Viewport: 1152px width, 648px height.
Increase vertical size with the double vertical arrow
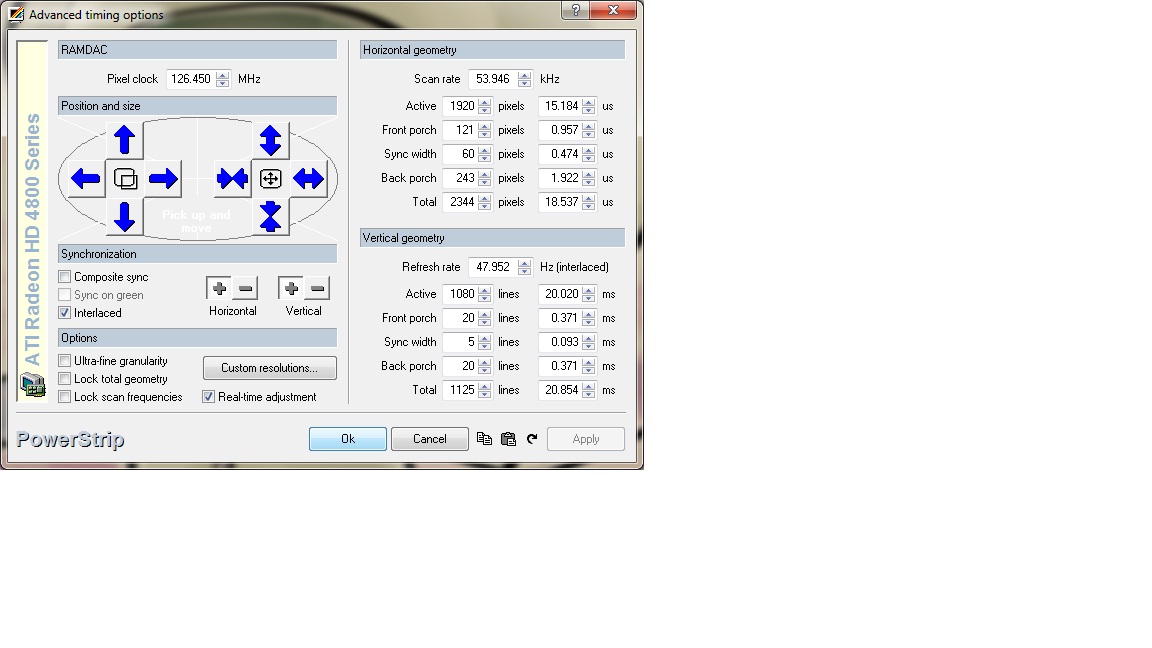point(270,140)
